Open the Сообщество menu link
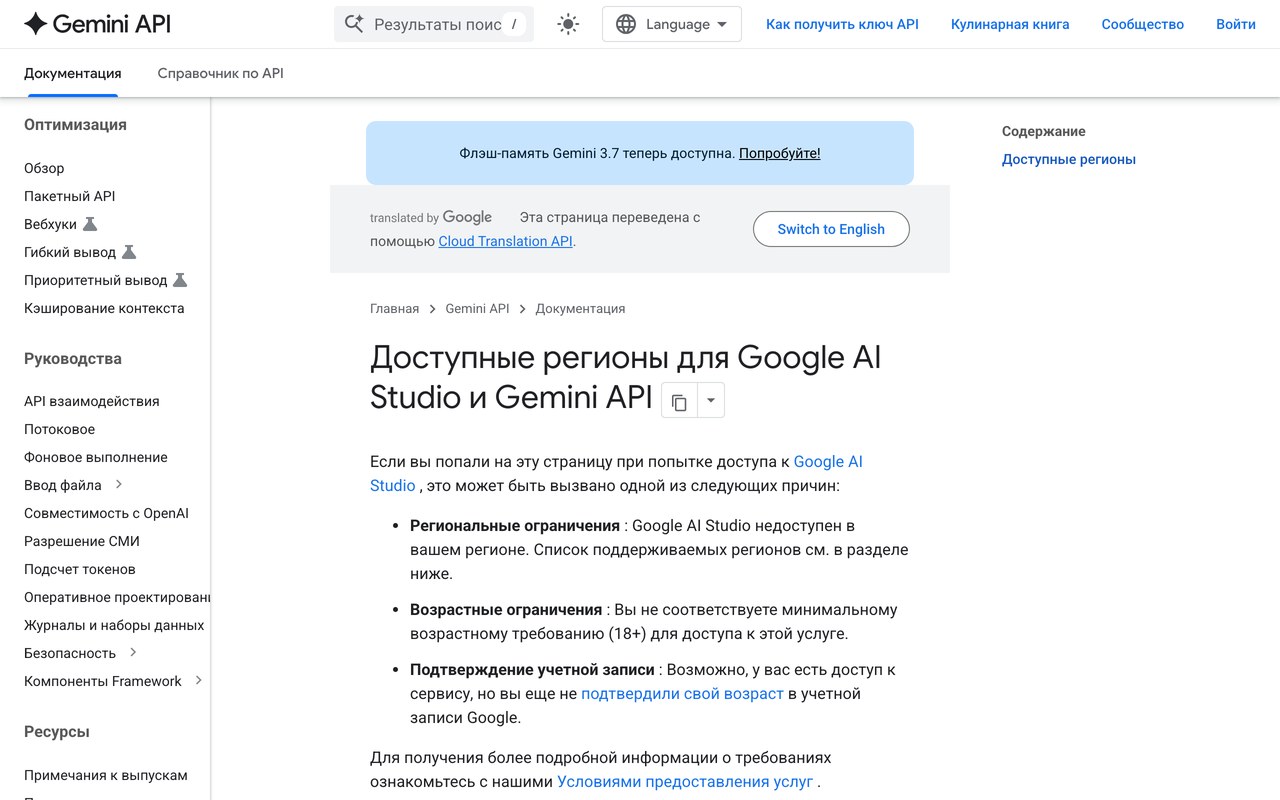The height and width of the screenshot is (800, 1280). click(x=1143, y=24)
